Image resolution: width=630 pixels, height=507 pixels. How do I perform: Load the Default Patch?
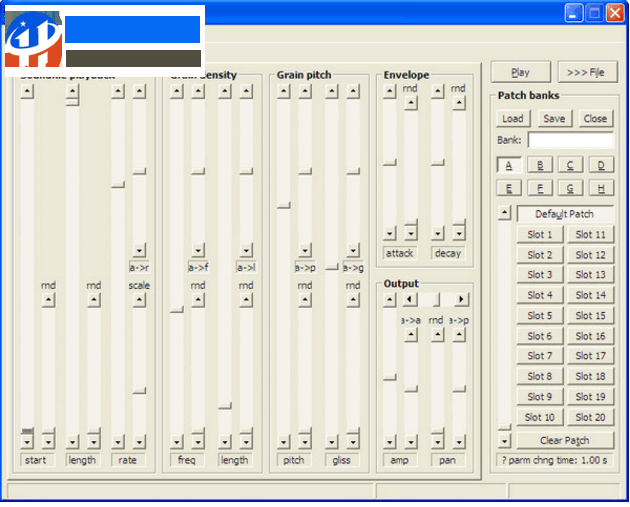click(565, 214)
